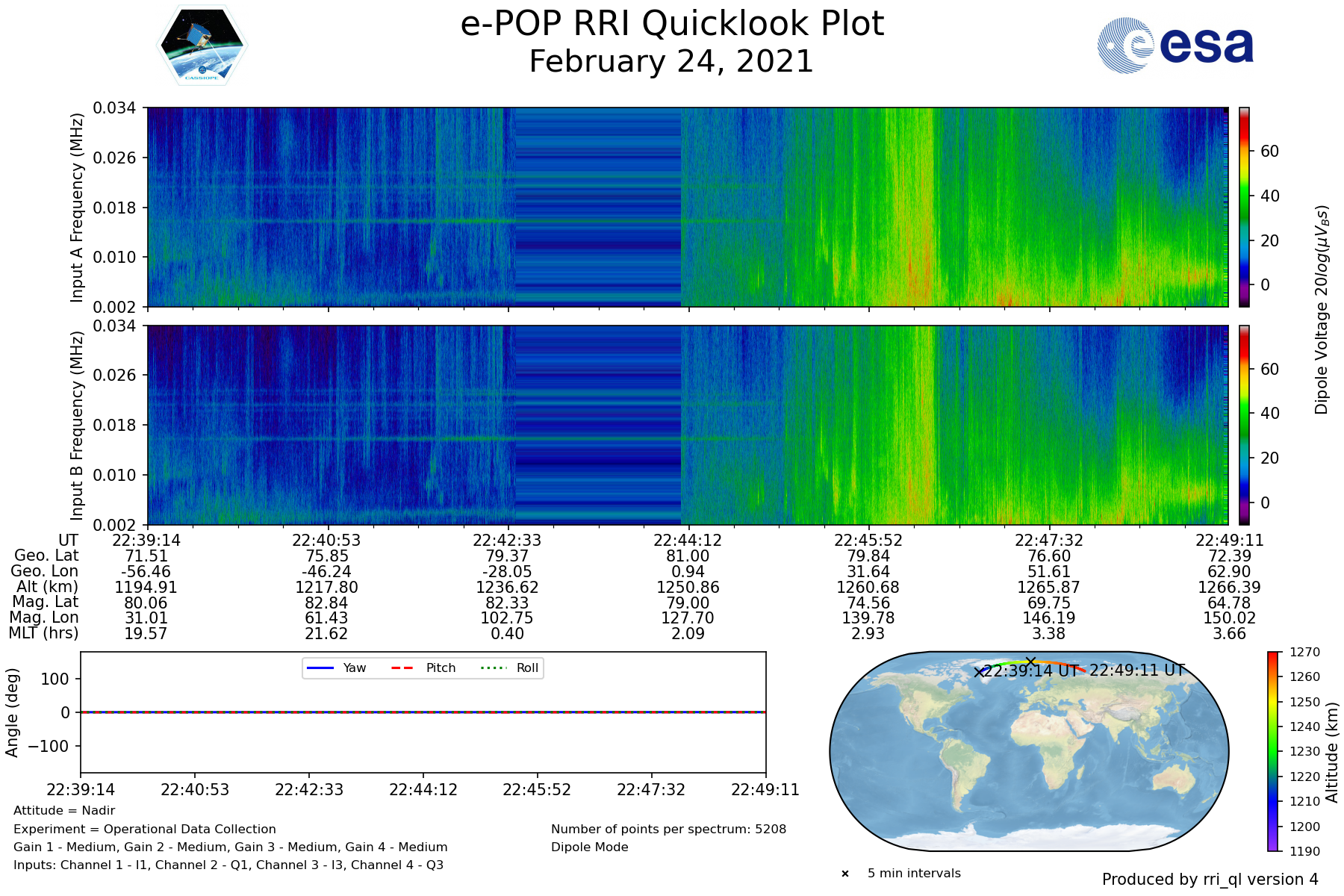
Task: Click the Input A dipole voltage colorbar
Action: tap(1244, 207)
